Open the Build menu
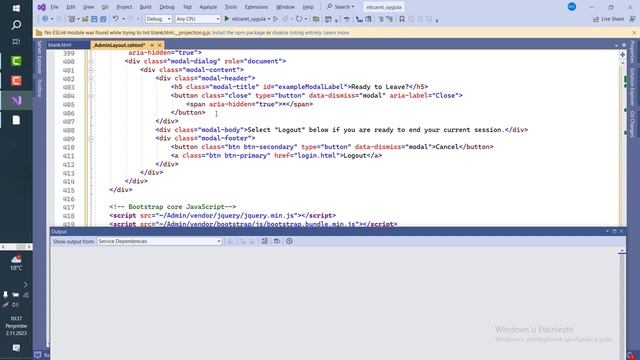The image size is (640, 360). (145, 7)
